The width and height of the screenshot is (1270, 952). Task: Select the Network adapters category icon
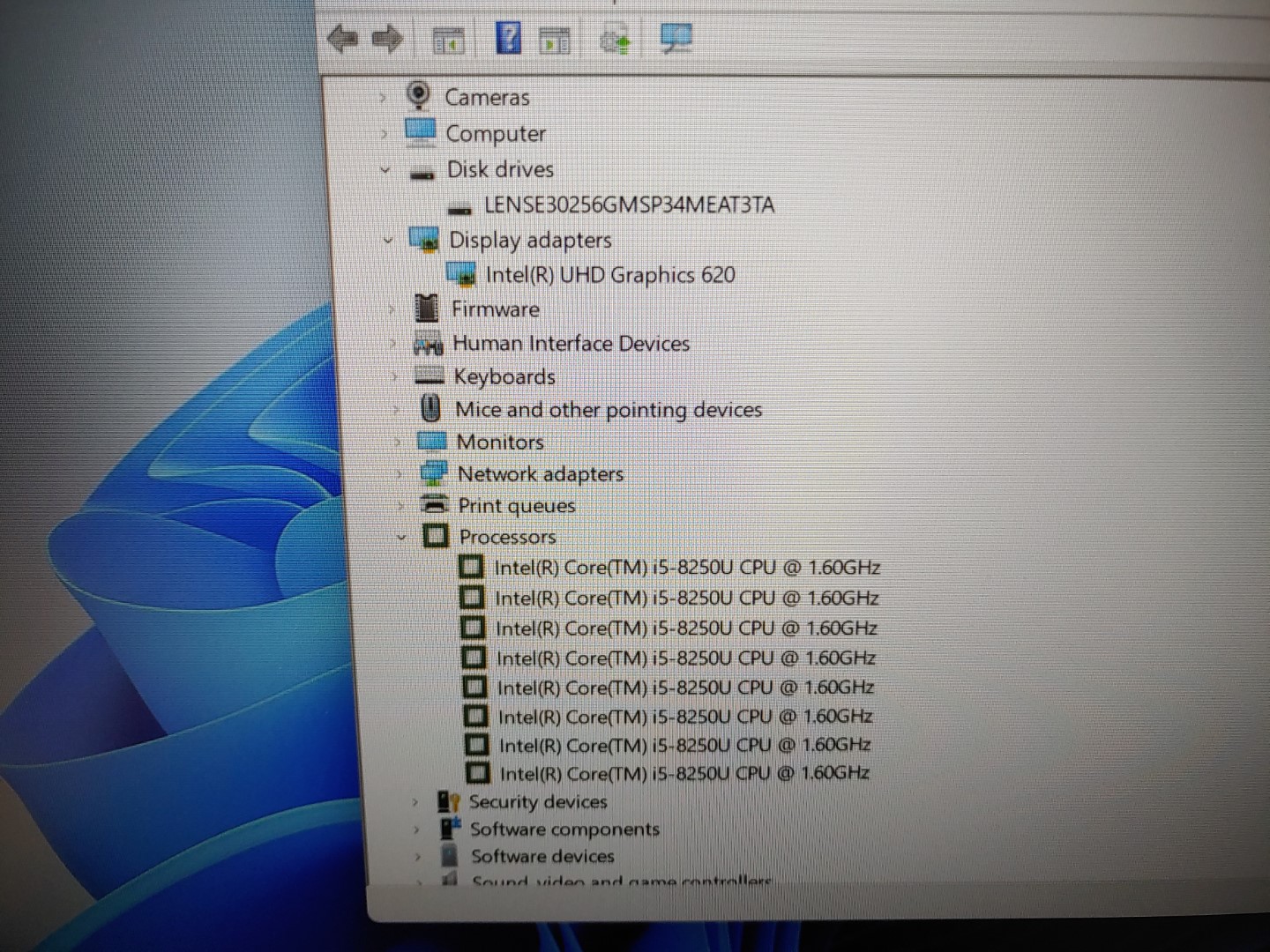[433, 473]
